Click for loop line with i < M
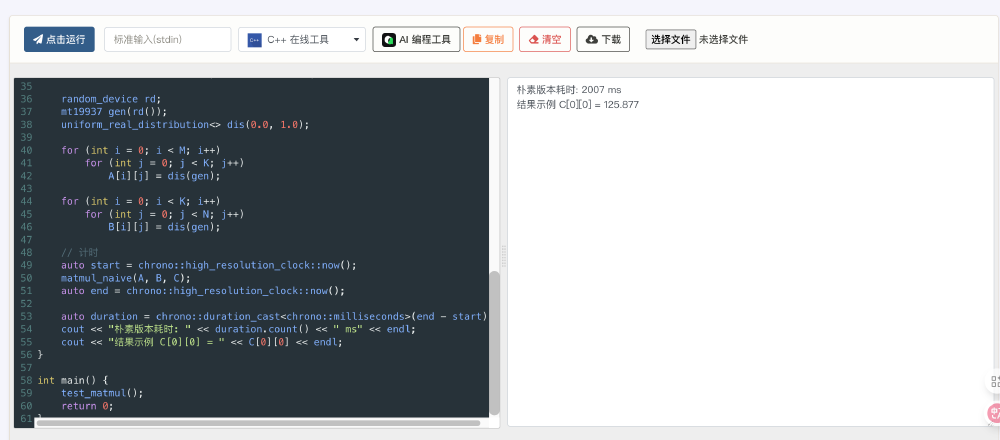Screen dimensions: 1000x440 [140, 150]
